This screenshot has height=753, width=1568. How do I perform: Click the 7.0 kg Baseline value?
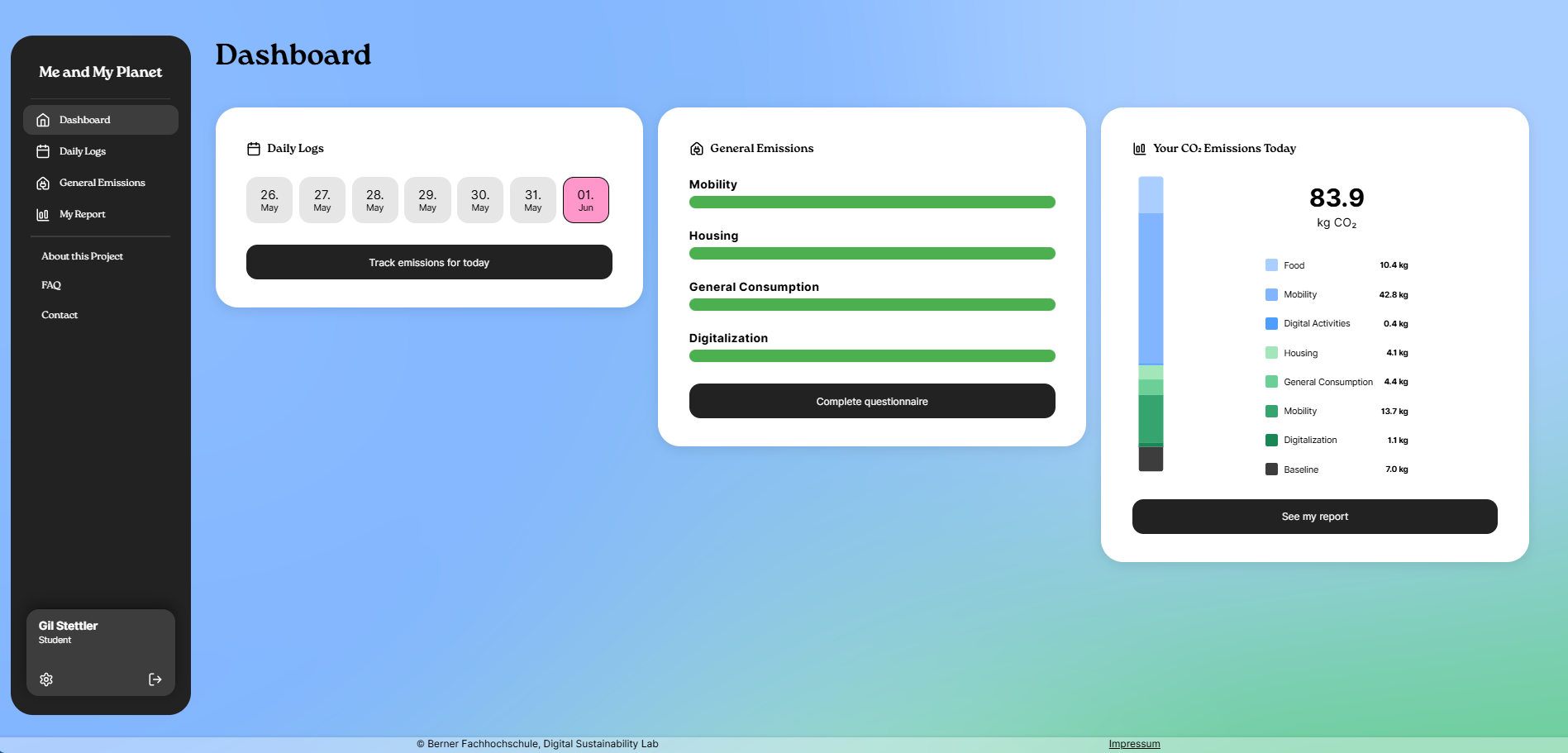coord(1397,469)
